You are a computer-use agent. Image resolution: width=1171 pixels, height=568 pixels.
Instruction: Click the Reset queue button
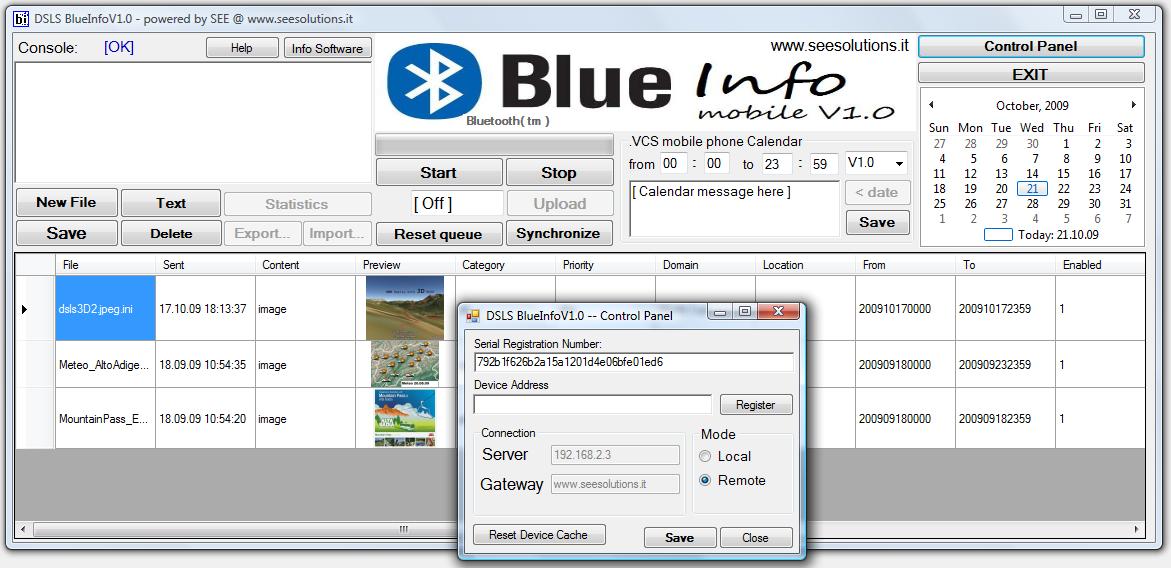tap(438, 234)
